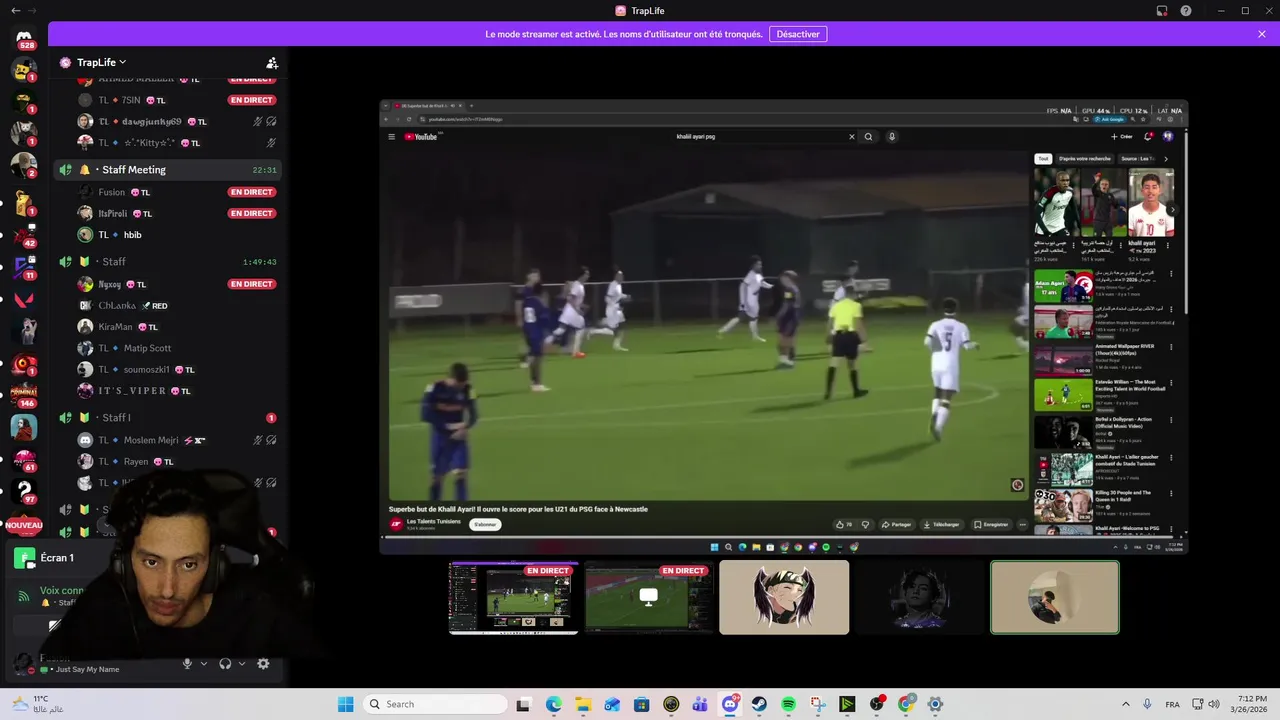Open Discord from the taskbar
1280x720 pixels.
pyautogui.click(x=730, y=704)
